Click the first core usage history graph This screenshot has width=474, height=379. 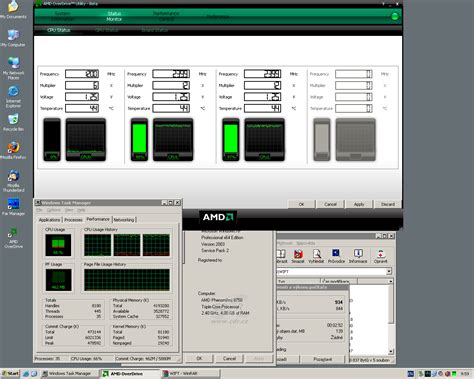(86, 139)
